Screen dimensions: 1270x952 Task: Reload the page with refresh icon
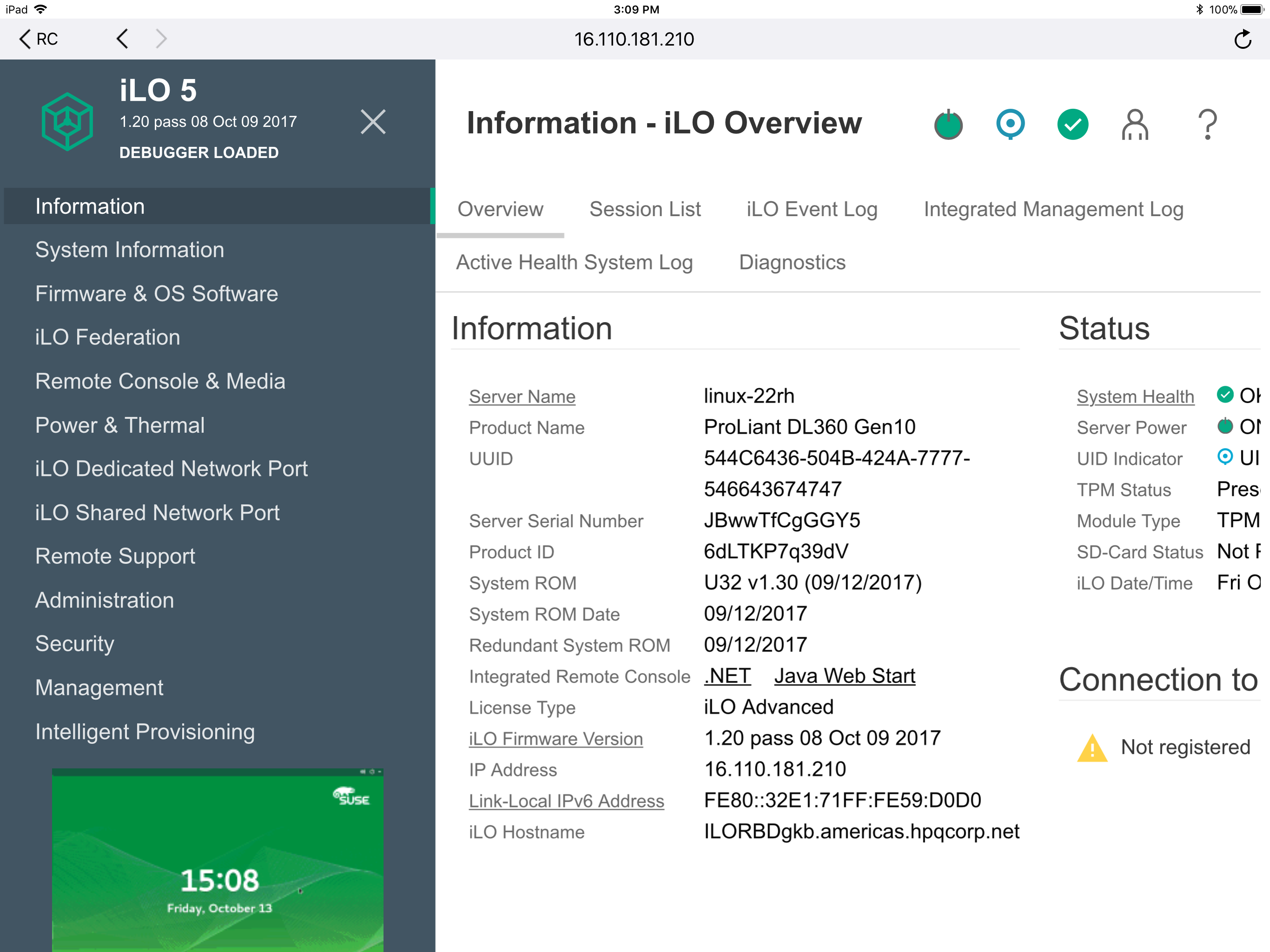(1243, 39)
